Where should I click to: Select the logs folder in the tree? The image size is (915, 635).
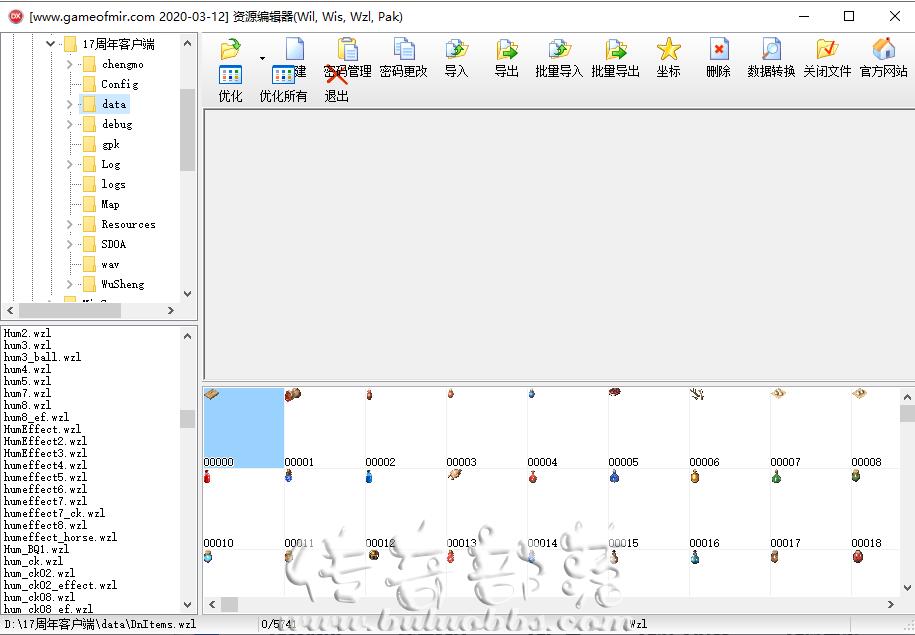pyautogui.click(x=113, y=184)
